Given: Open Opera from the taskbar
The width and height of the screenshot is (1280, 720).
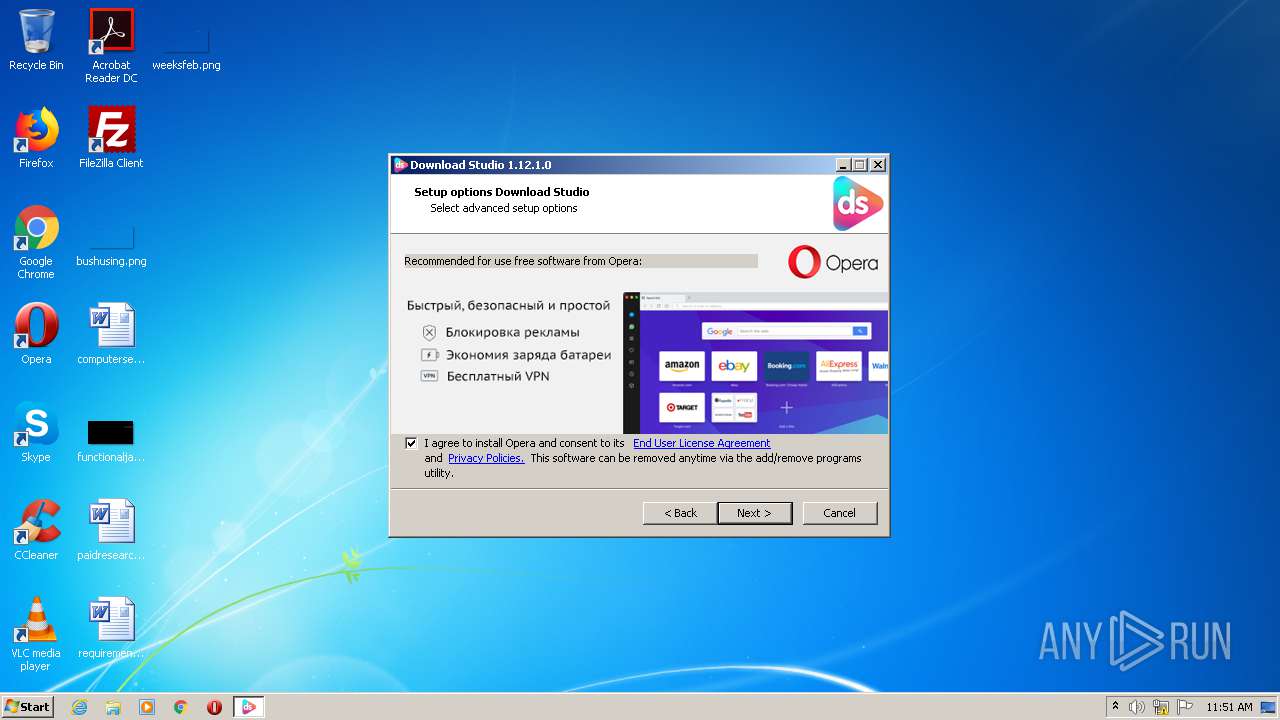Looking at the screenshot, I should [x=214, y=707].
